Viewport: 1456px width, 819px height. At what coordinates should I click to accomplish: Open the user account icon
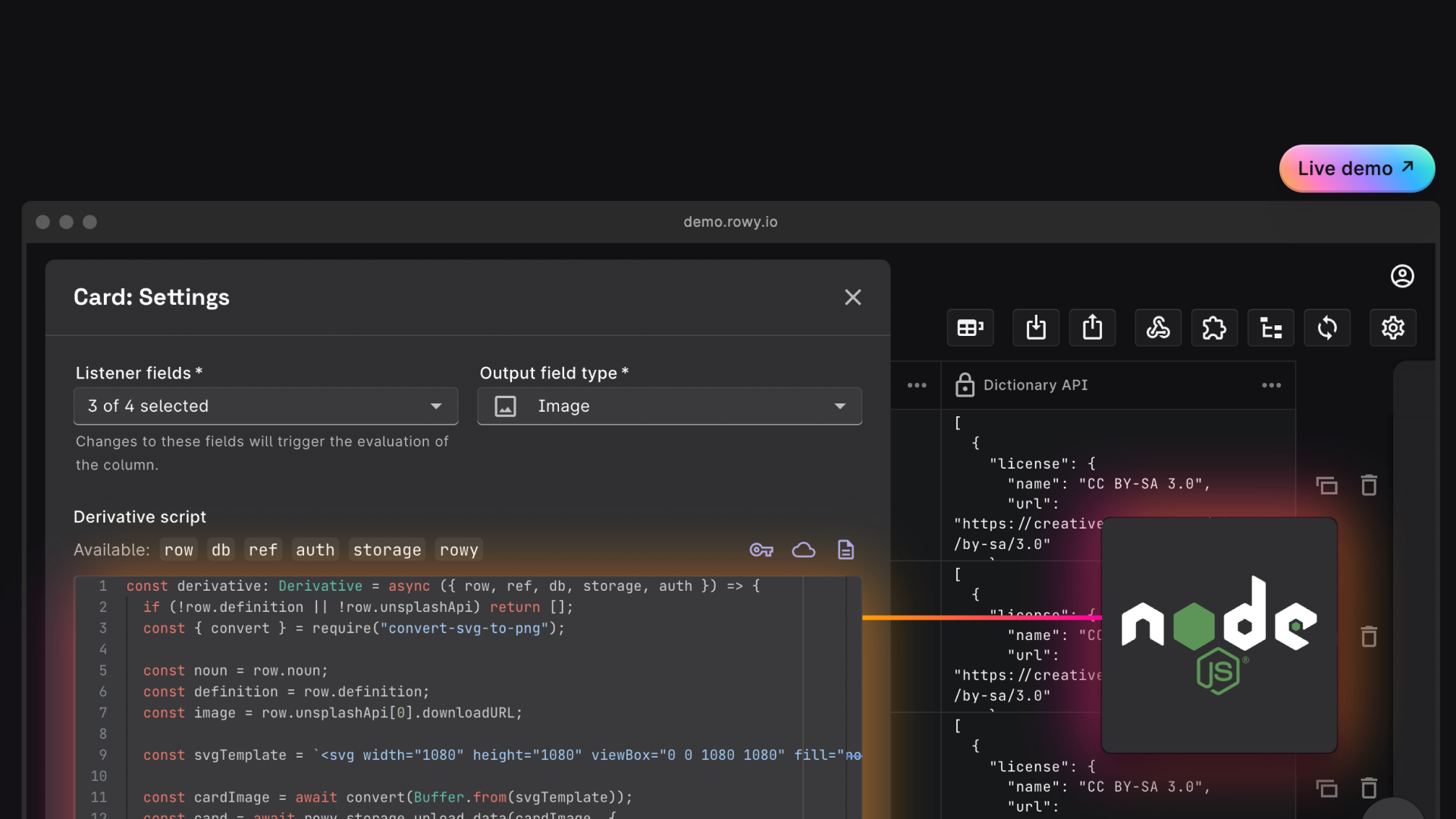[x=1402, y=276]
